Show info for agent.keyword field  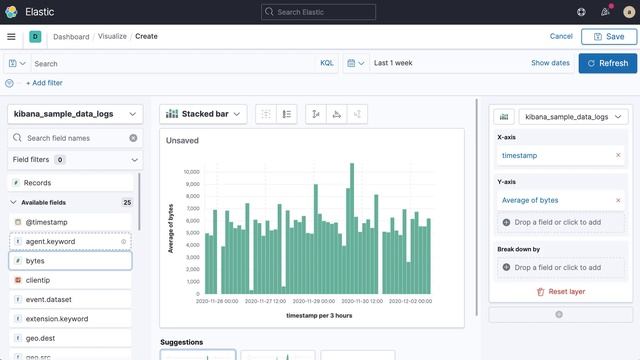click(123, 242)
